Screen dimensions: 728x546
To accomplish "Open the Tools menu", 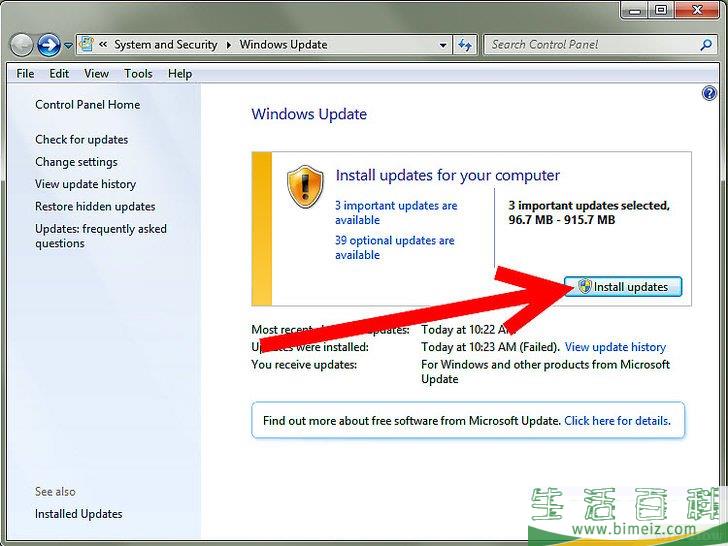I will coord(138,73).
